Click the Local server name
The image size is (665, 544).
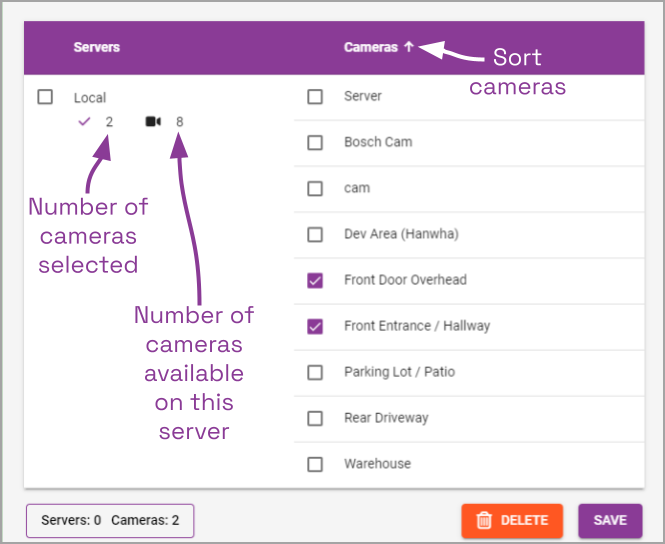tap(90, 98)
